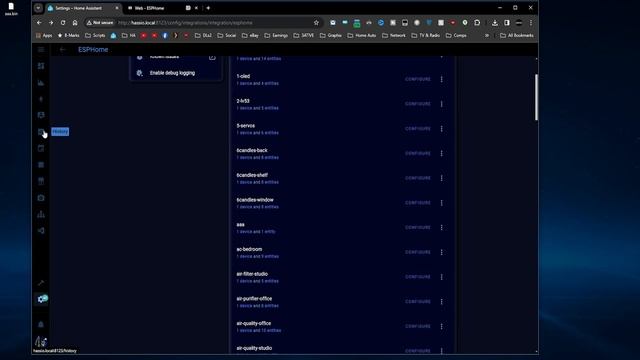Open the Network bookmarks folder
640x360 pixels.
coord(394,36)
